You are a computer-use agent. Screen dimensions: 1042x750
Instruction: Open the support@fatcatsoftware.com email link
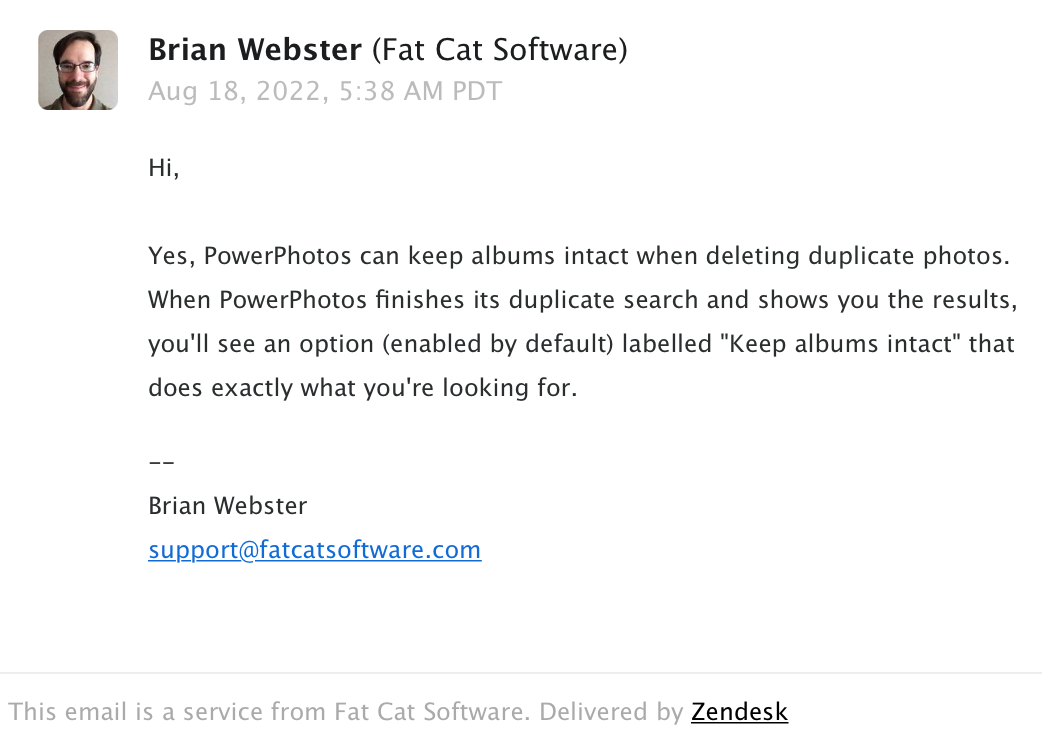point(314,550)
